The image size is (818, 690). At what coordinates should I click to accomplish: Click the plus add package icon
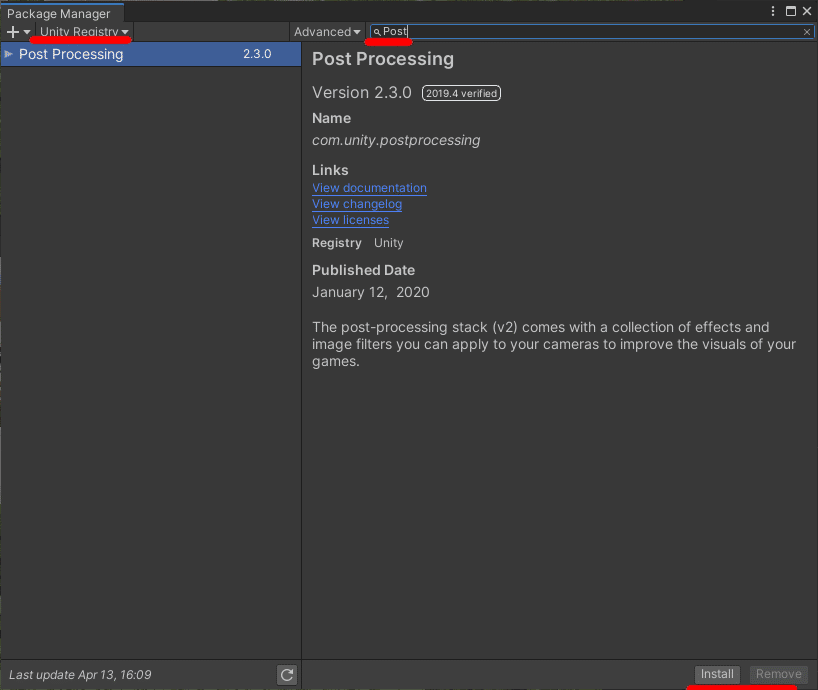click(13, 32)
